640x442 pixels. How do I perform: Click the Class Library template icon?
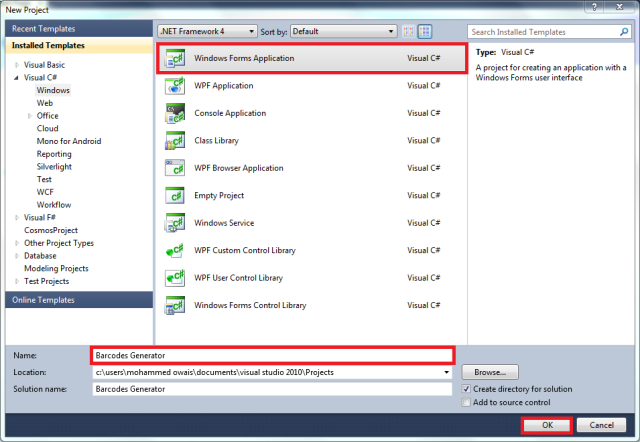[x=175, y=140]
